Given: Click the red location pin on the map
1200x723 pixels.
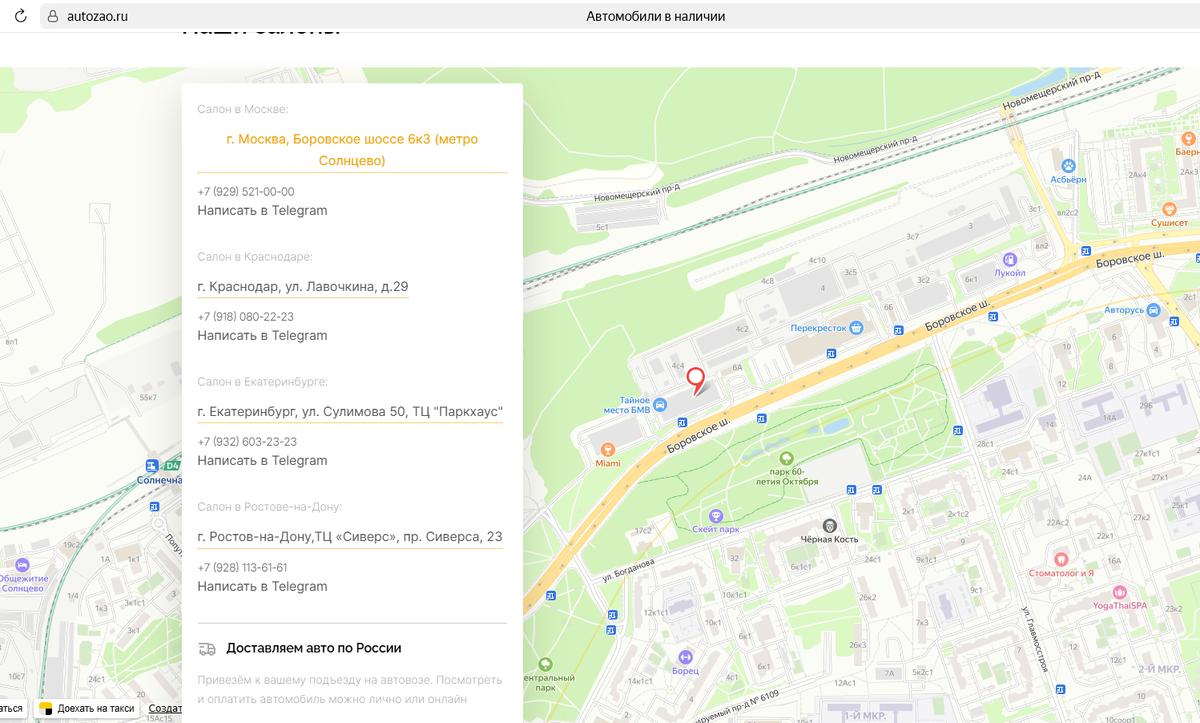Looking at the screenshot, I should point(695,381).
